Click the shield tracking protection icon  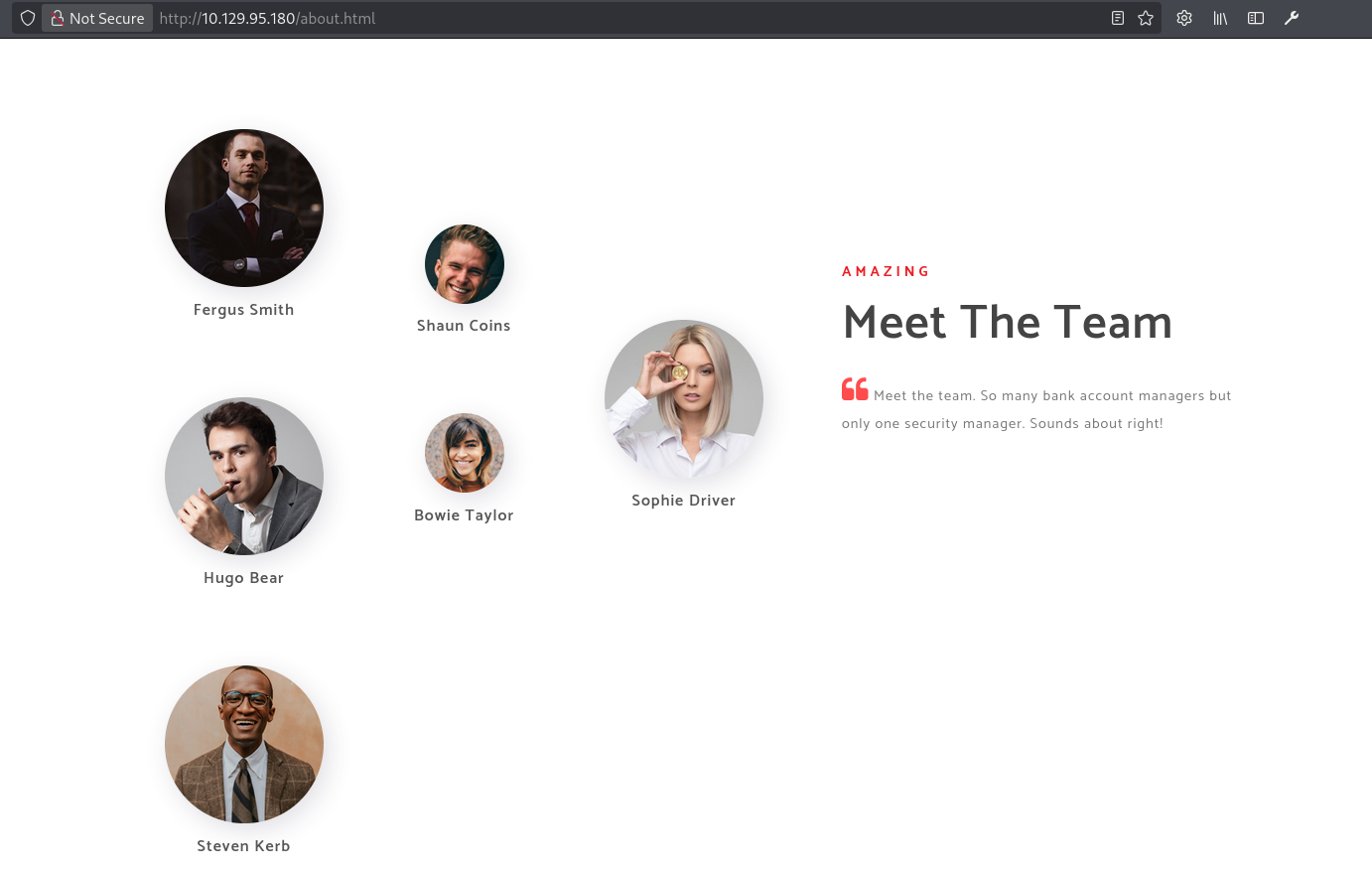tap(28, 18)
